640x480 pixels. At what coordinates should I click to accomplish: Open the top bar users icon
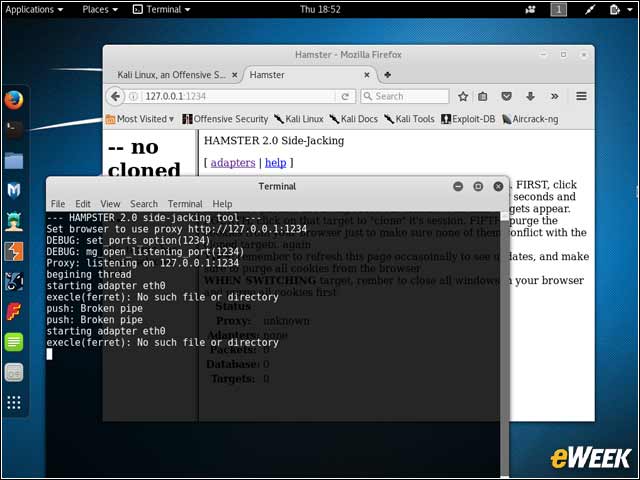pyautogui.click(x=530, y=9)
